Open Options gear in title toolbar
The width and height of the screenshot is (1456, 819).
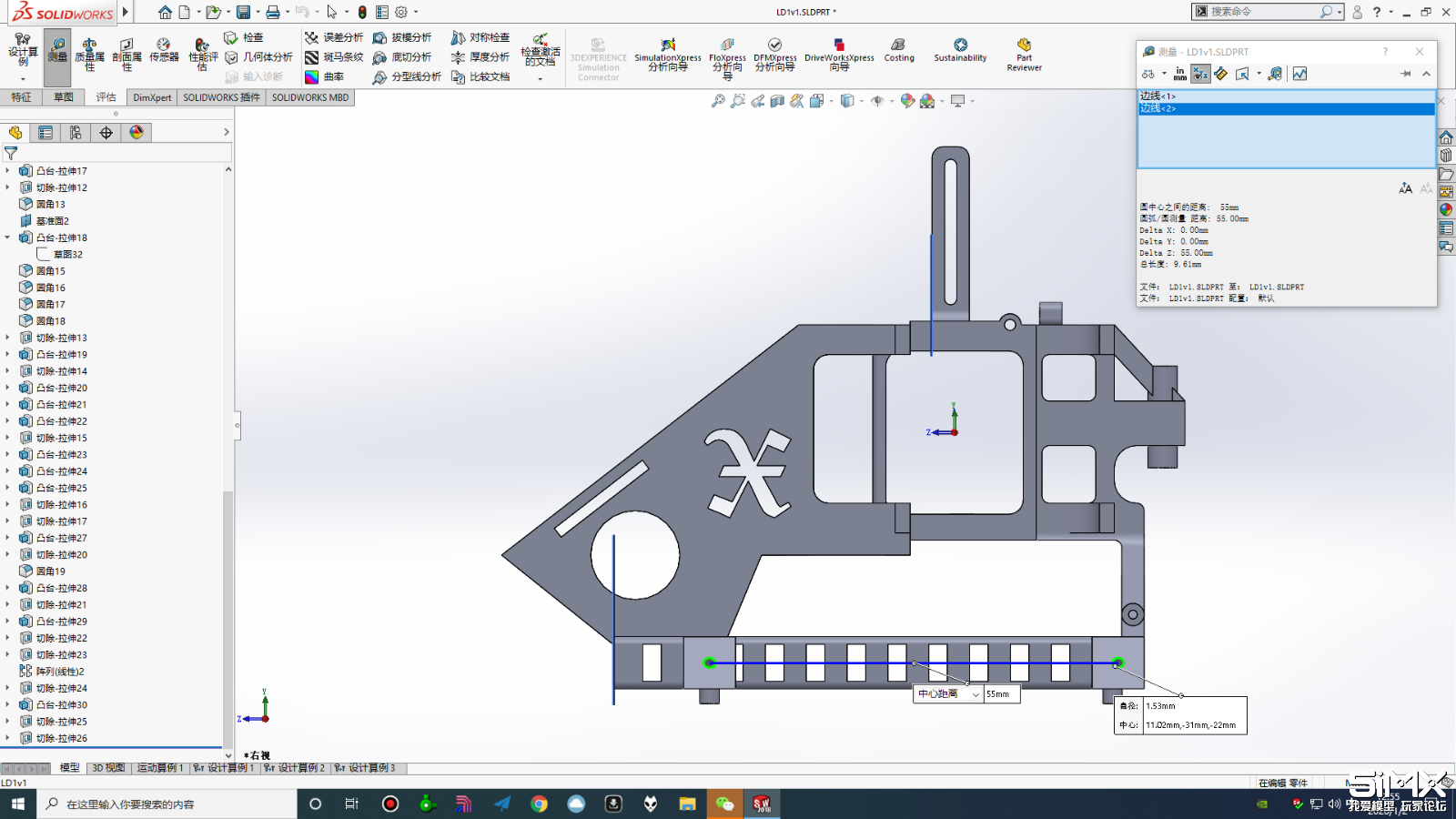click(x=401, y=12)
